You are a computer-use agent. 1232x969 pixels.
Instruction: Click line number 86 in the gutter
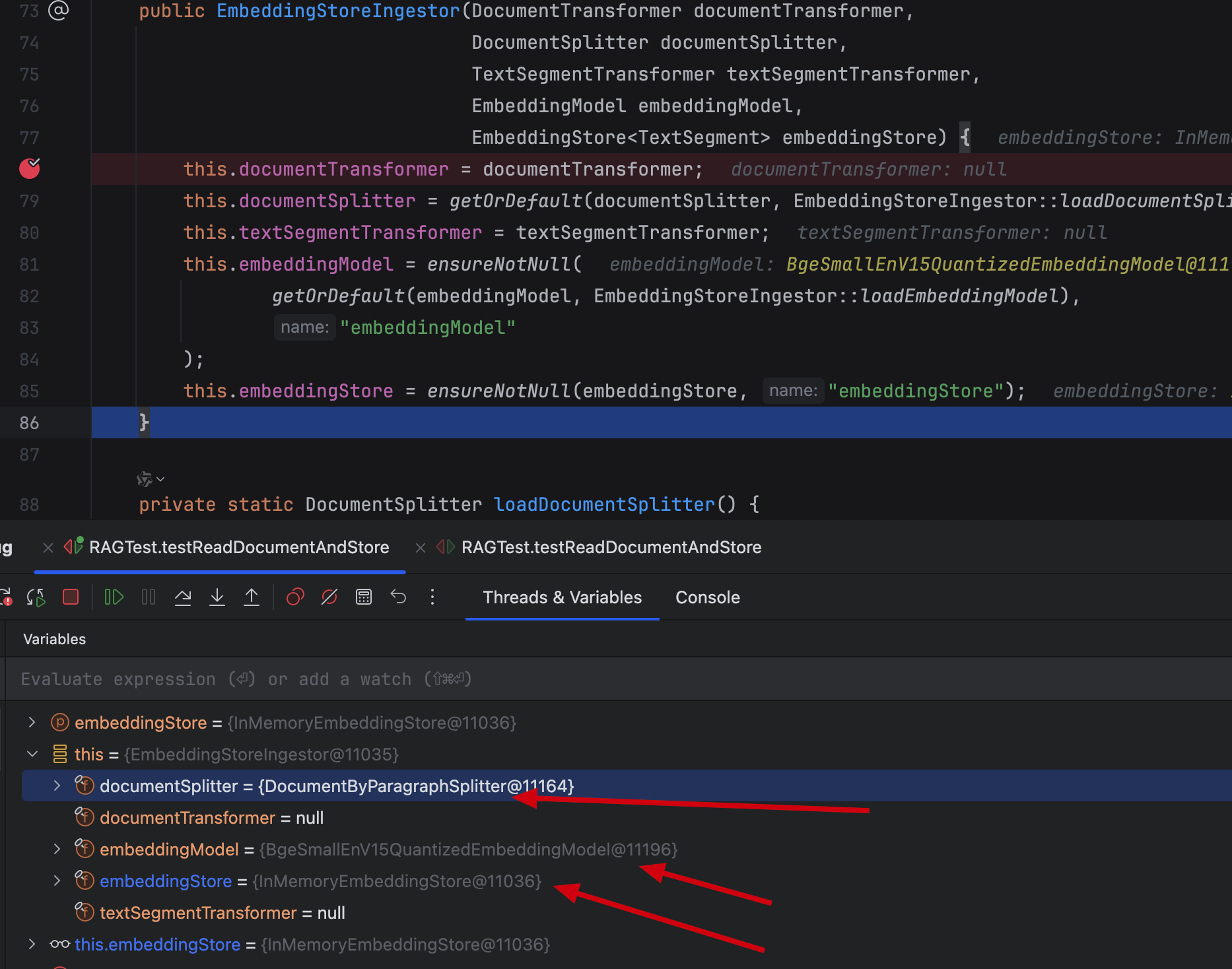pos(29,423)
